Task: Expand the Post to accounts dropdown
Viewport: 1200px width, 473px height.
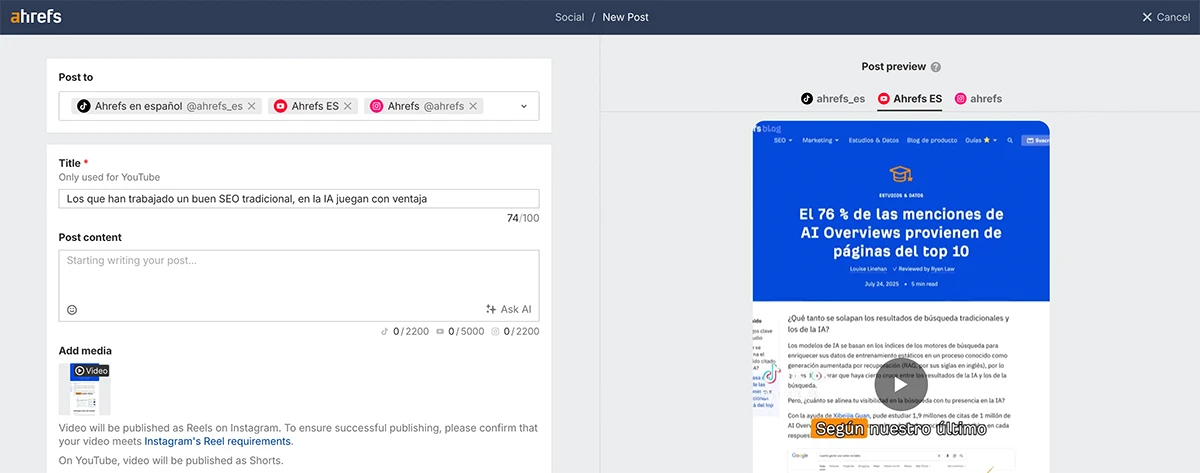Action: pyautogui.click(x=523, y=106)
